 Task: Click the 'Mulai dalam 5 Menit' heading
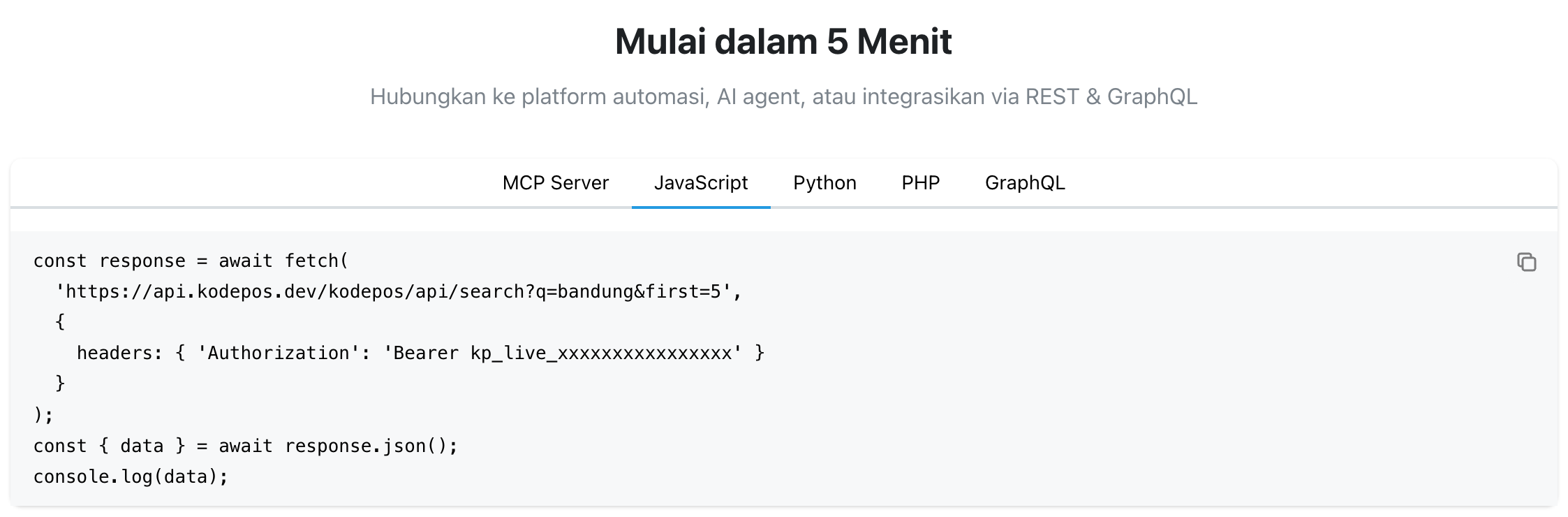coord(783,42)
